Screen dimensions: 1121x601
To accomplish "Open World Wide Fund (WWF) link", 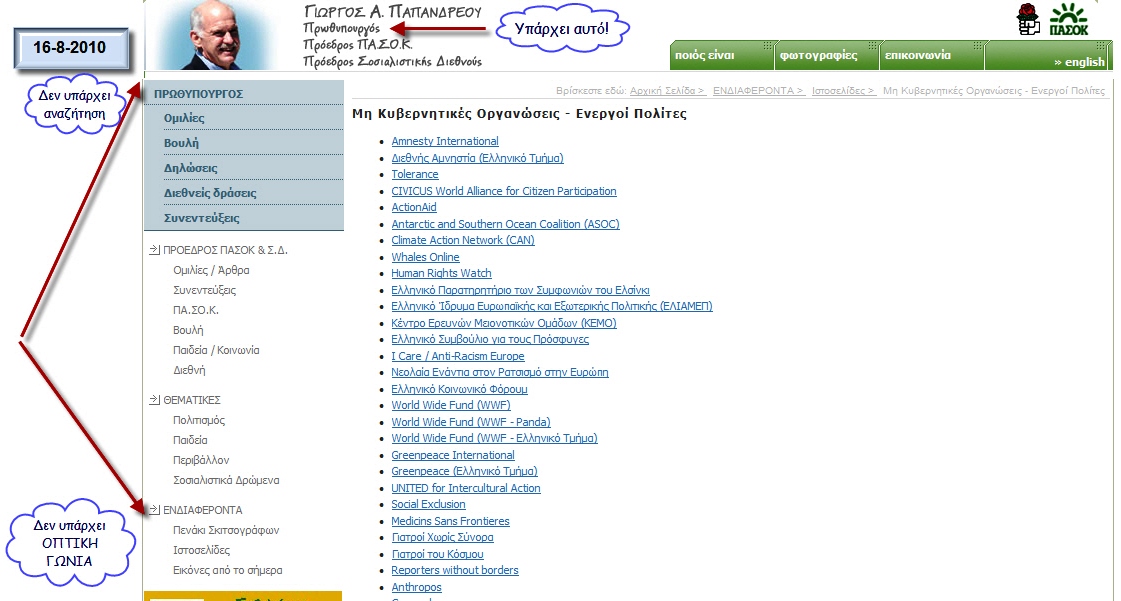I will 450,405.
